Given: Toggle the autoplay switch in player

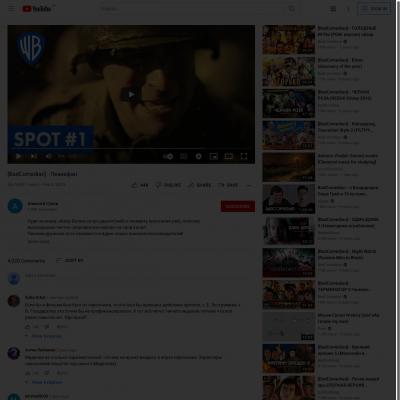Looking at the screenshot, I should click(168, 156).
